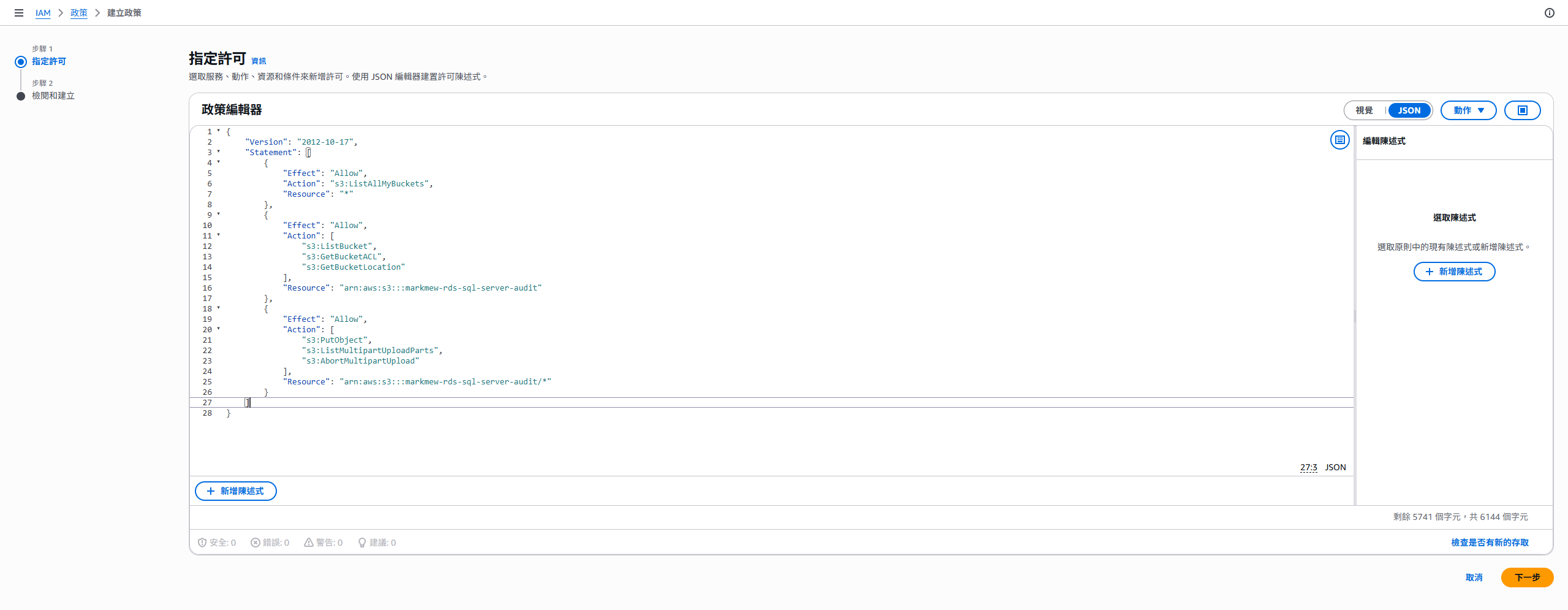This screenshot has height=610, width=1568.
Task: Collapse the Statement array fold arrow on line 3
Action: coord(218,151)
